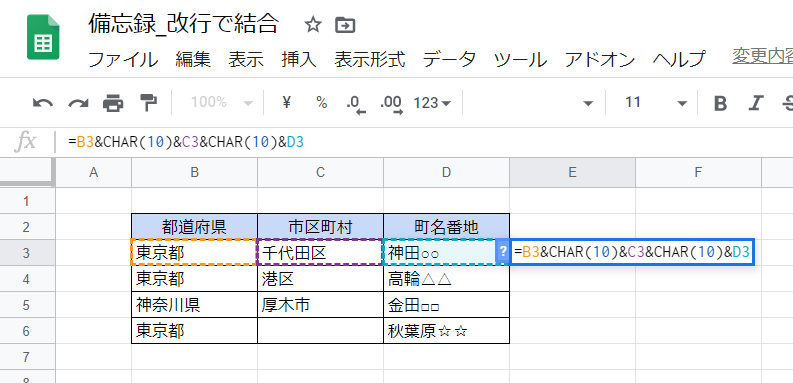The height and width of the screenshot is (383, 793).
Task: Open the 100% zoom dropdown
Action: [222, 103]
